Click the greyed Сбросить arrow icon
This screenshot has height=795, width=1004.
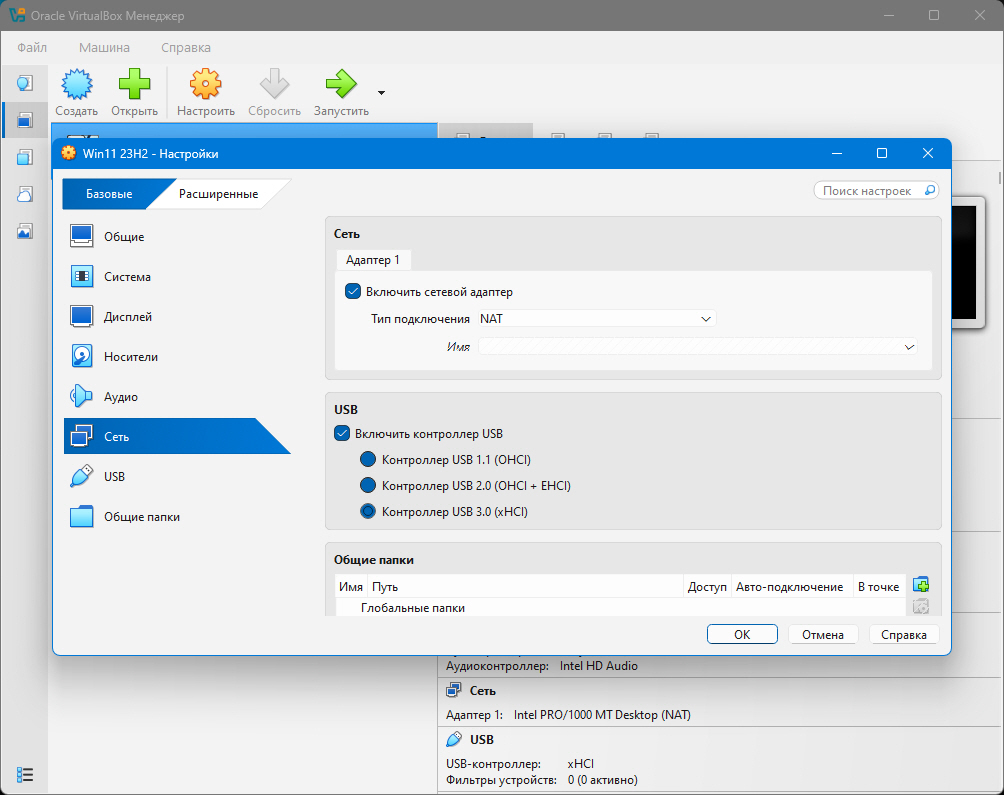pyautogui.click(x=275, y=84)
